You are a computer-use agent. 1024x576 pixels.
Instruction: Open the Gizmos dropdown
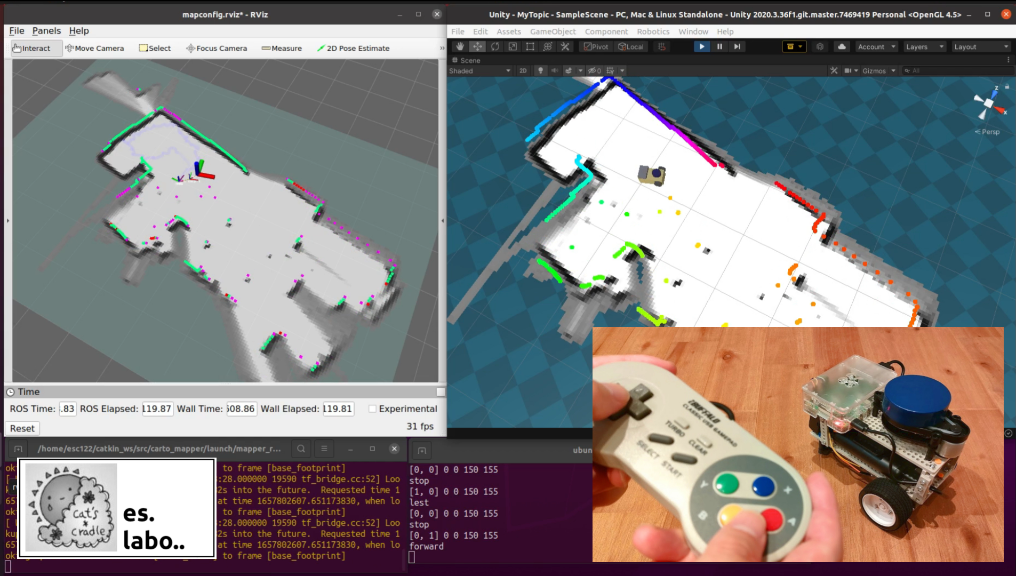tap(878, 71)
